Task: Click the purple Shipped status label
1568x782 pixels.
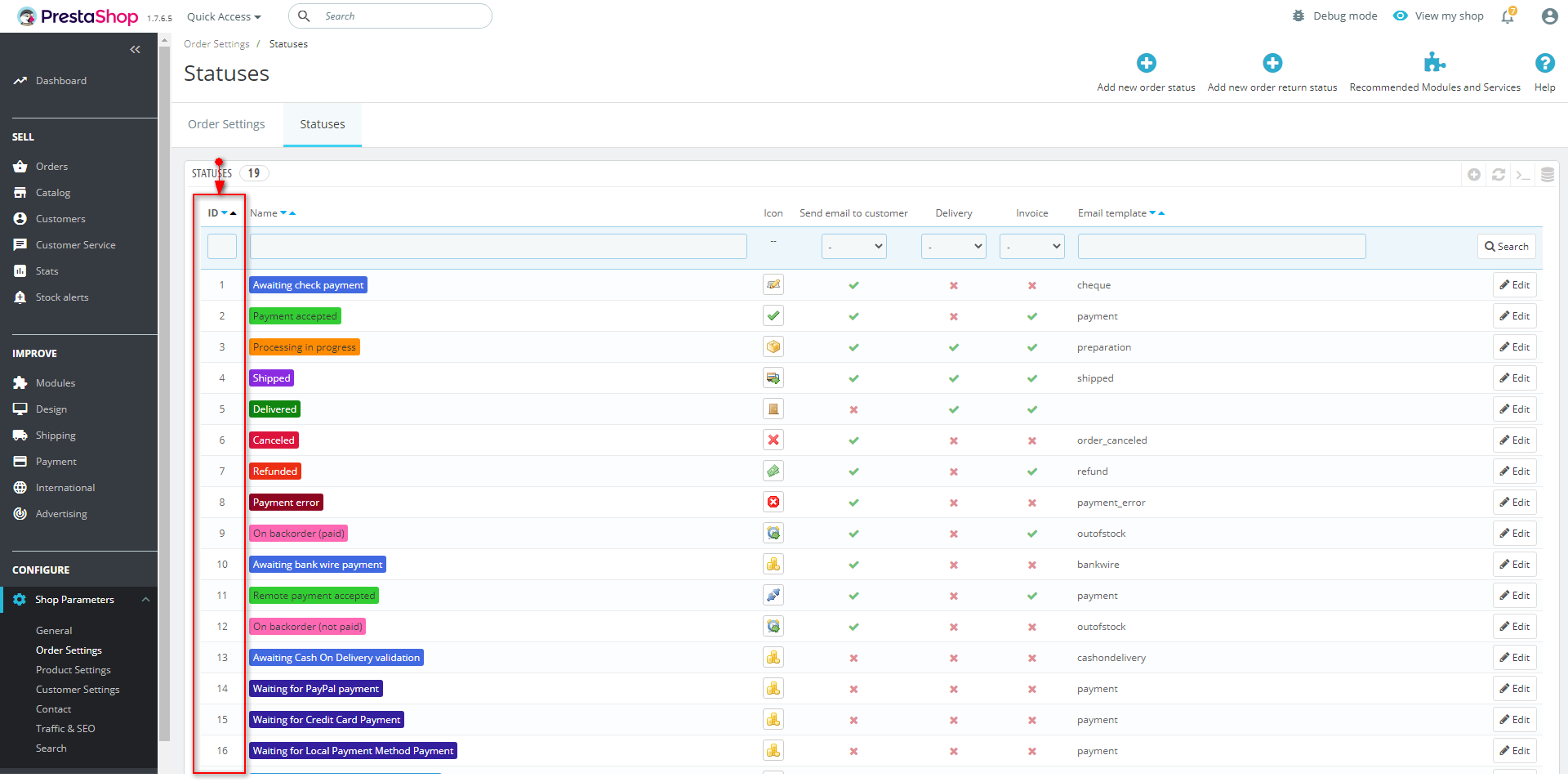Action: coord(271,378)
